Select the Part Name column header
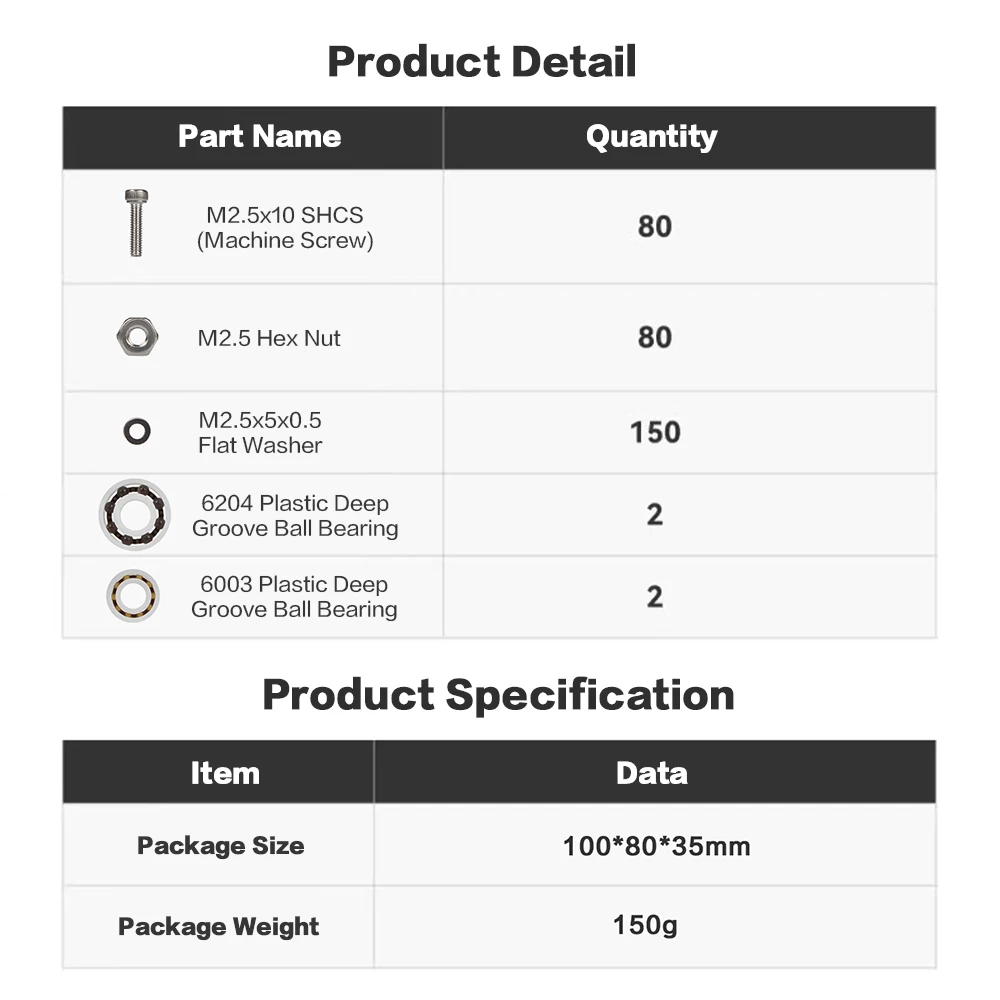 [259, 137]
